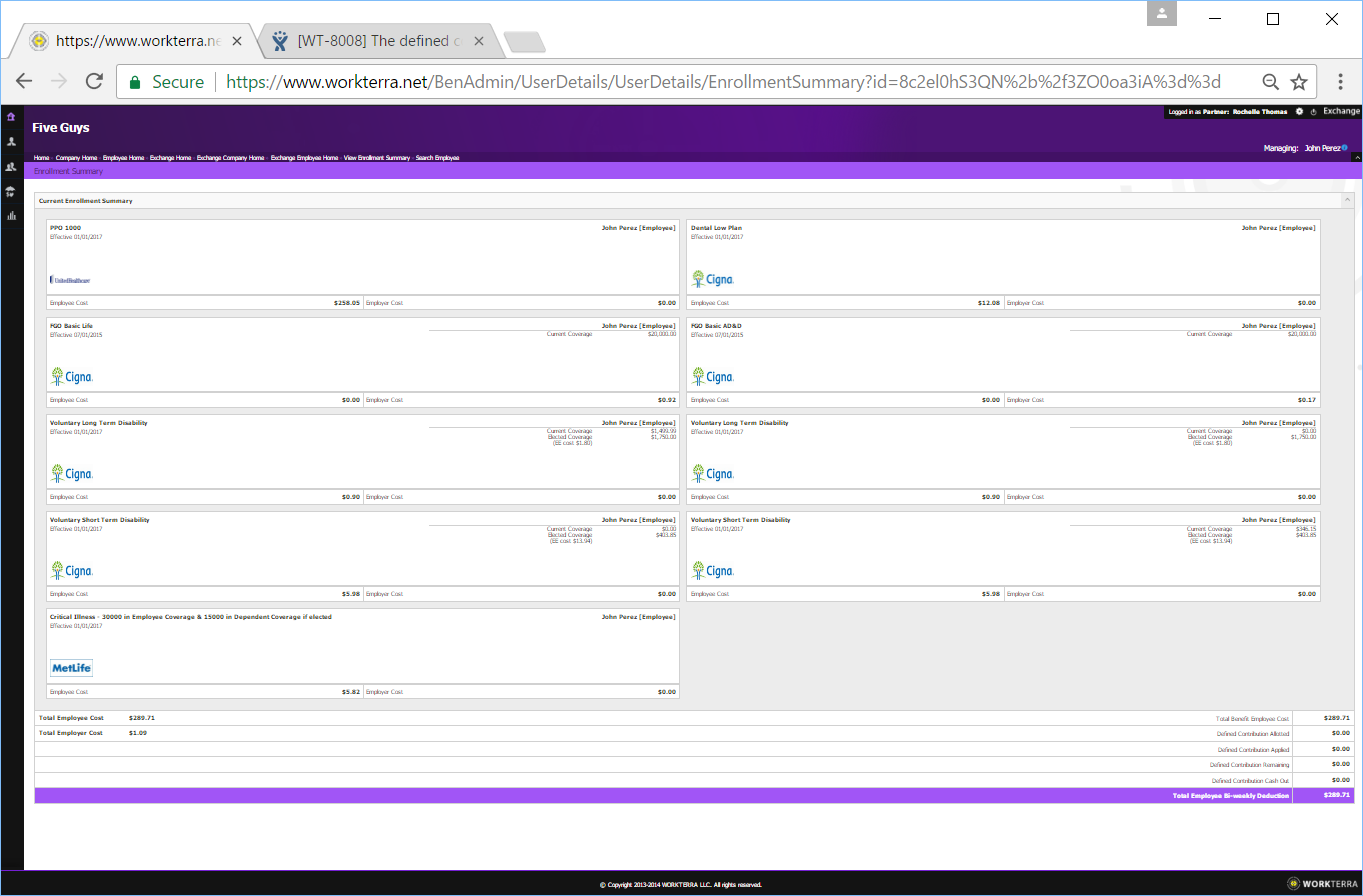The height and width of the screenshot is (896, 1363).
Task: Click the Defined Contribution Allotted label
Action: [1252, 733]
